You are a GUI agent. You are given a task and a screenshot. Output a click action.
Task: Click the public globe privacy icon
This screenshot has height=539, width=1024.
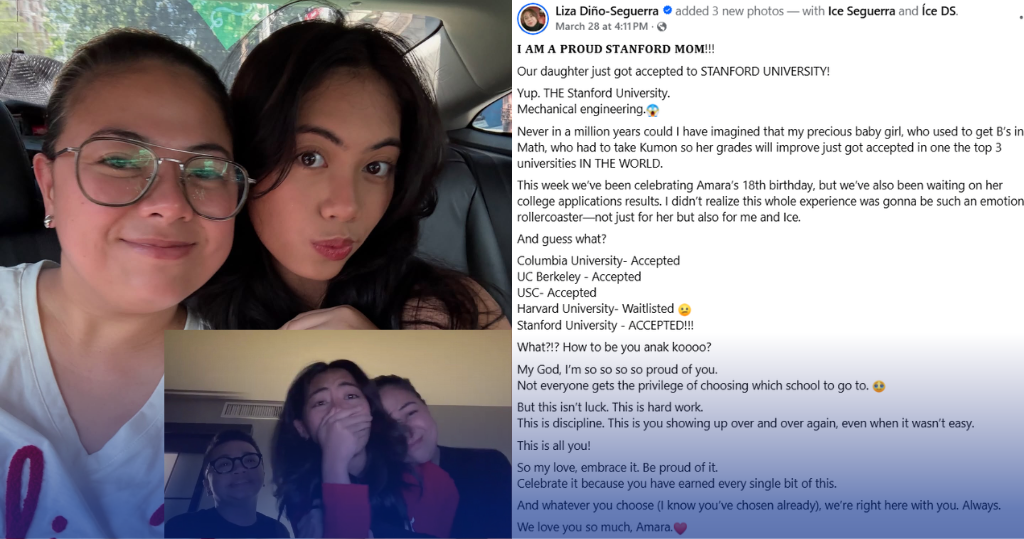tap(662, 27)
